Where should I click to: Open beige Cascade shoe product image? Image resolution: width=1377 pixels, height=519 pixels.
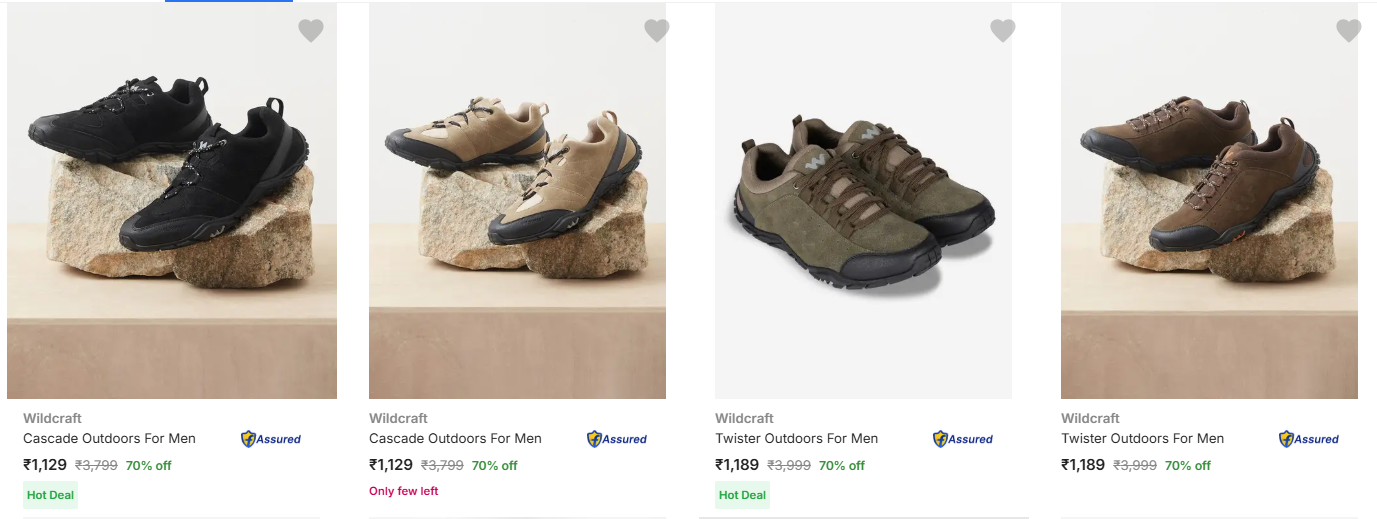tap(517, 200)
